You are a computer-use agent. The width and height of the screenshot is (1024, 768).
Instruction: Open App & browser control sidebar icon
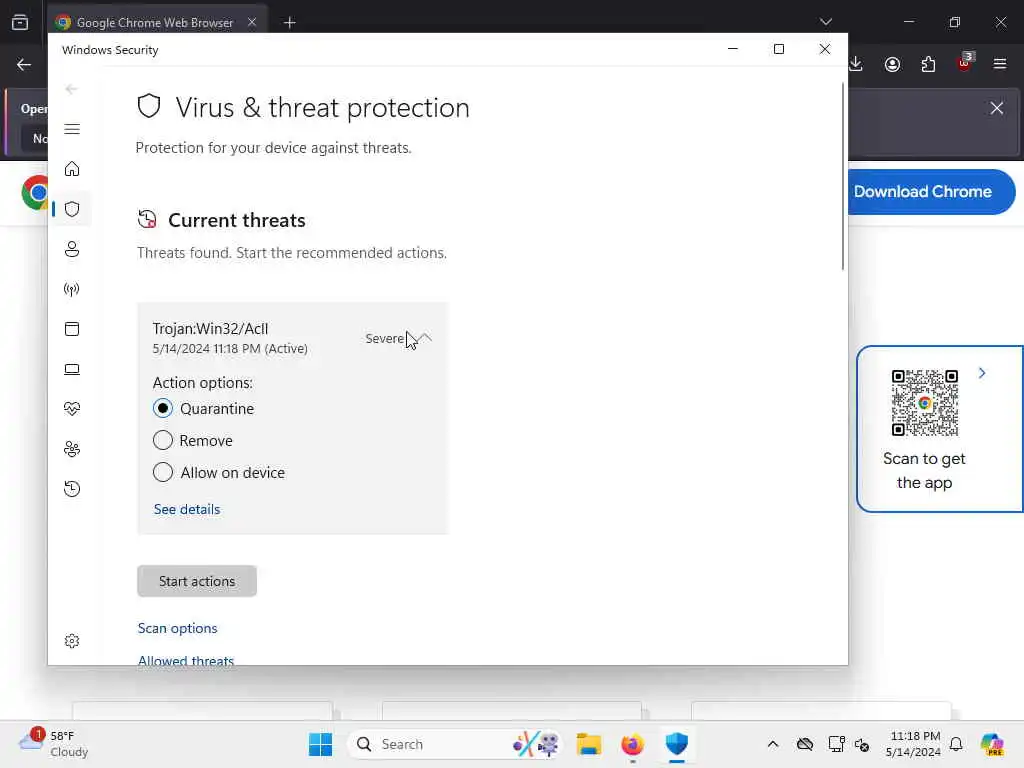72,329
